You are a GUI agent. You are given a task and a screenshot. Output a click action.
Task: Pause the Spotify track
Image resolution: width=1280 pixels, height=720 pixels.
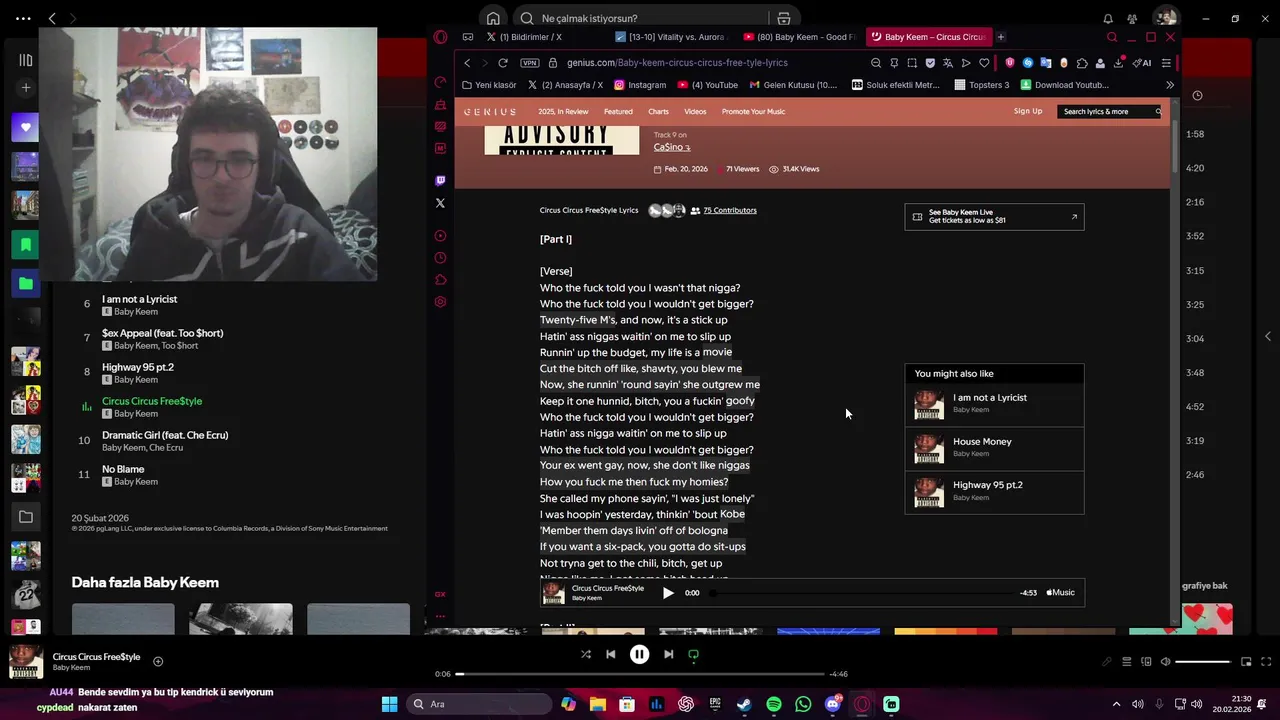[x=639, y=654]
